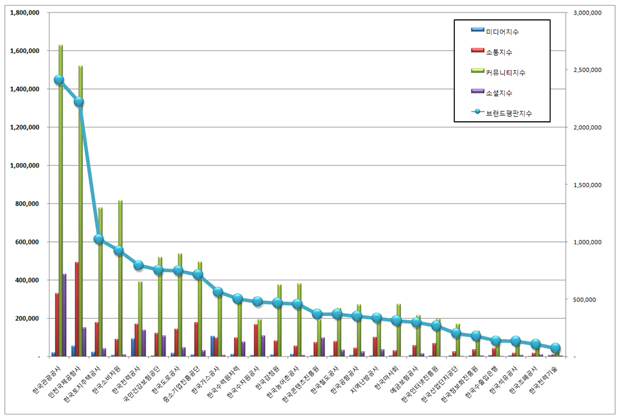Select the purple bar for 한국관광공사

64,315
